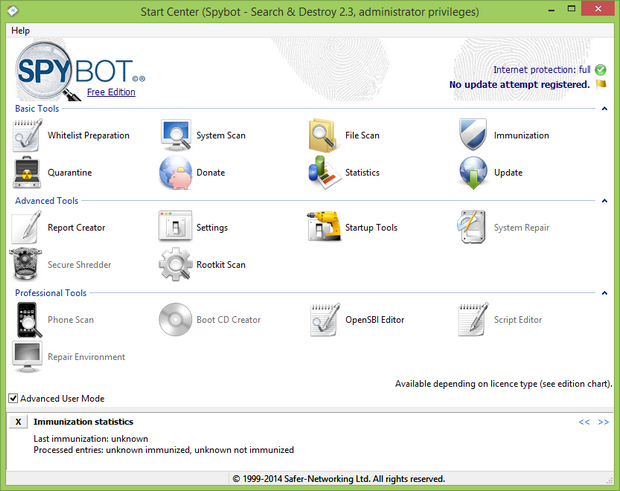Click the Rootkit Scan label
This screenshot has height=491, width=620.
coord(221,264)
